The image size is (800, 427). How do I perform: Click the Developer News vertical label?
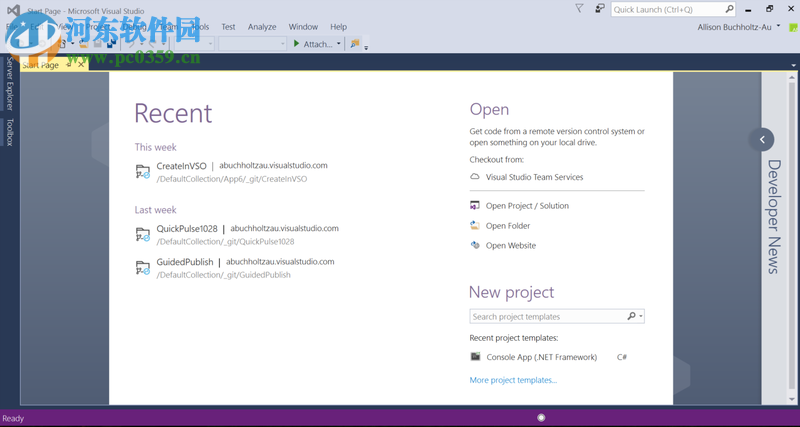[774, 217]
